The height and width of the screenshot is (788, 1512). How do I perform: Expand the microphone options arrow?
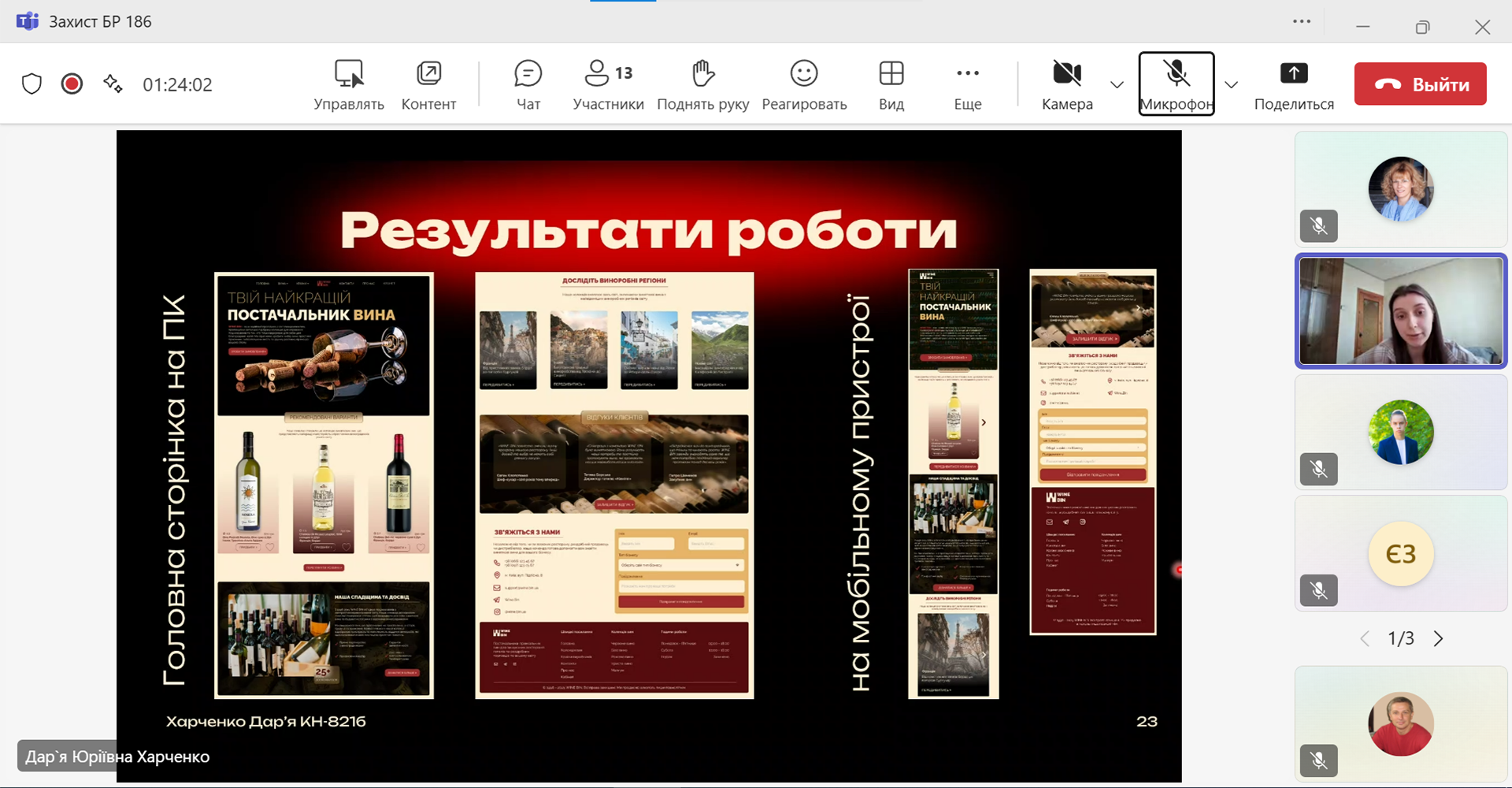pos(1232,84)
